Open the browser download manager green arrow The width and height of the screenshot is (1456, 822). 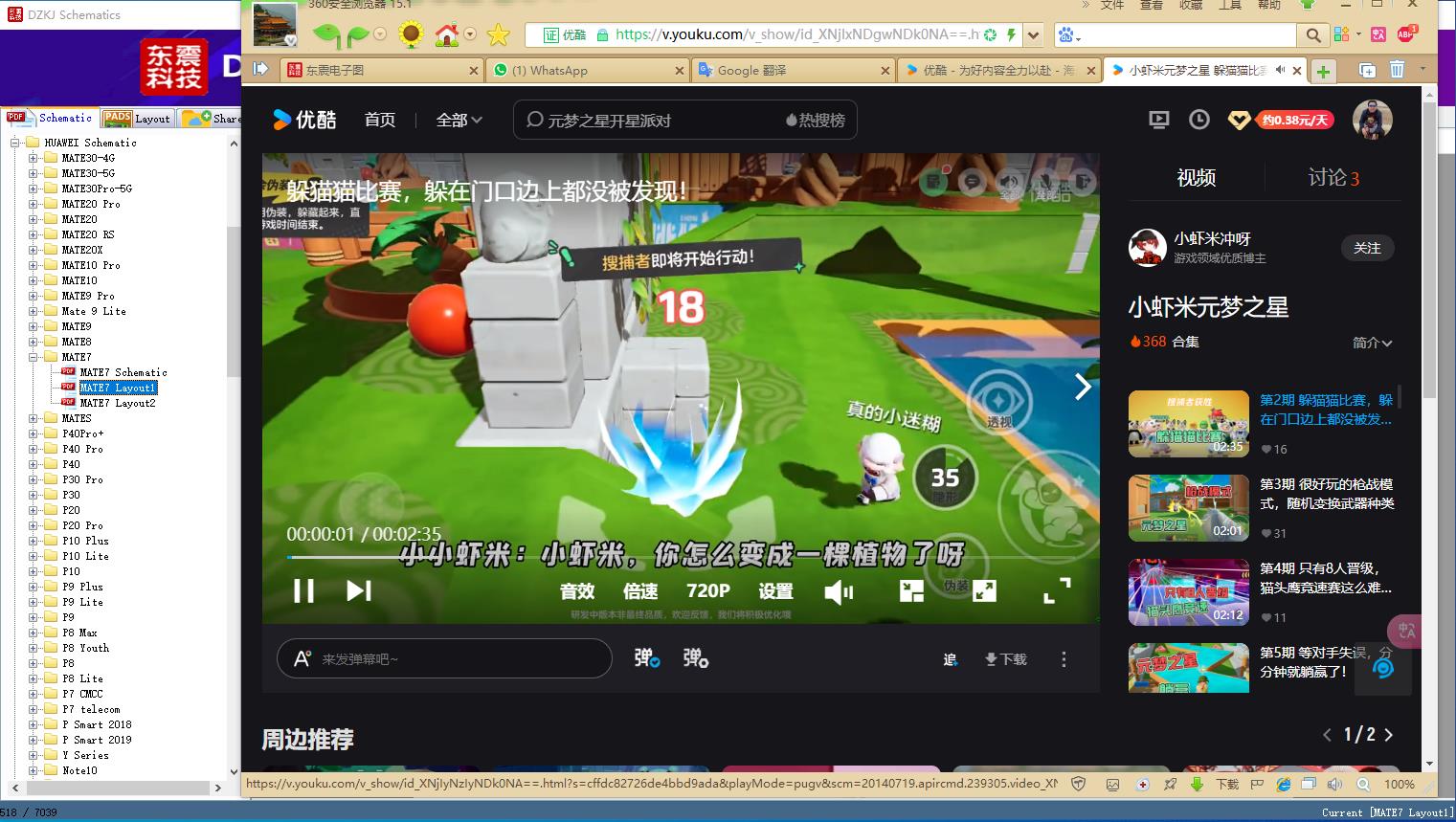1197,784
